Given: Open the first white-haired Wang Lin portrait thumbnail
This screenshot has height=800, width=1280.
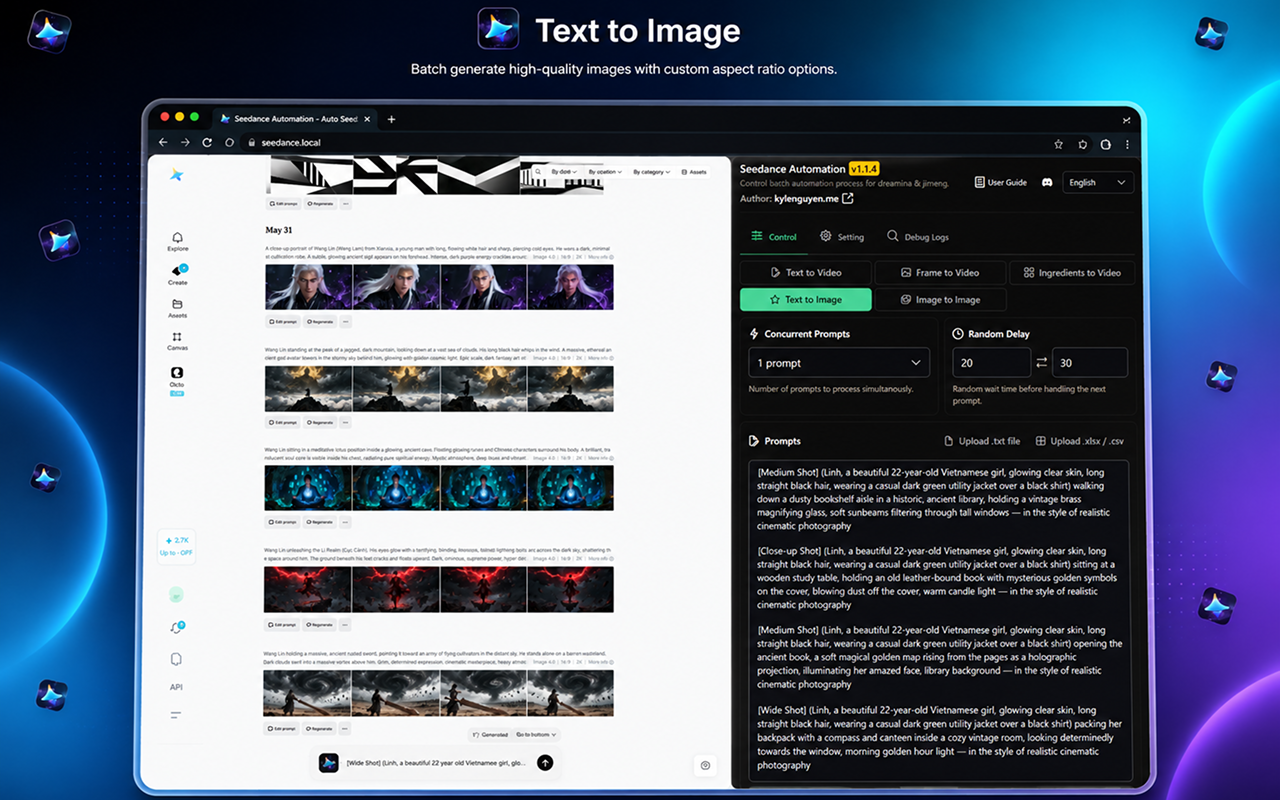Looking at the screenshot, I should coord(308,287).
